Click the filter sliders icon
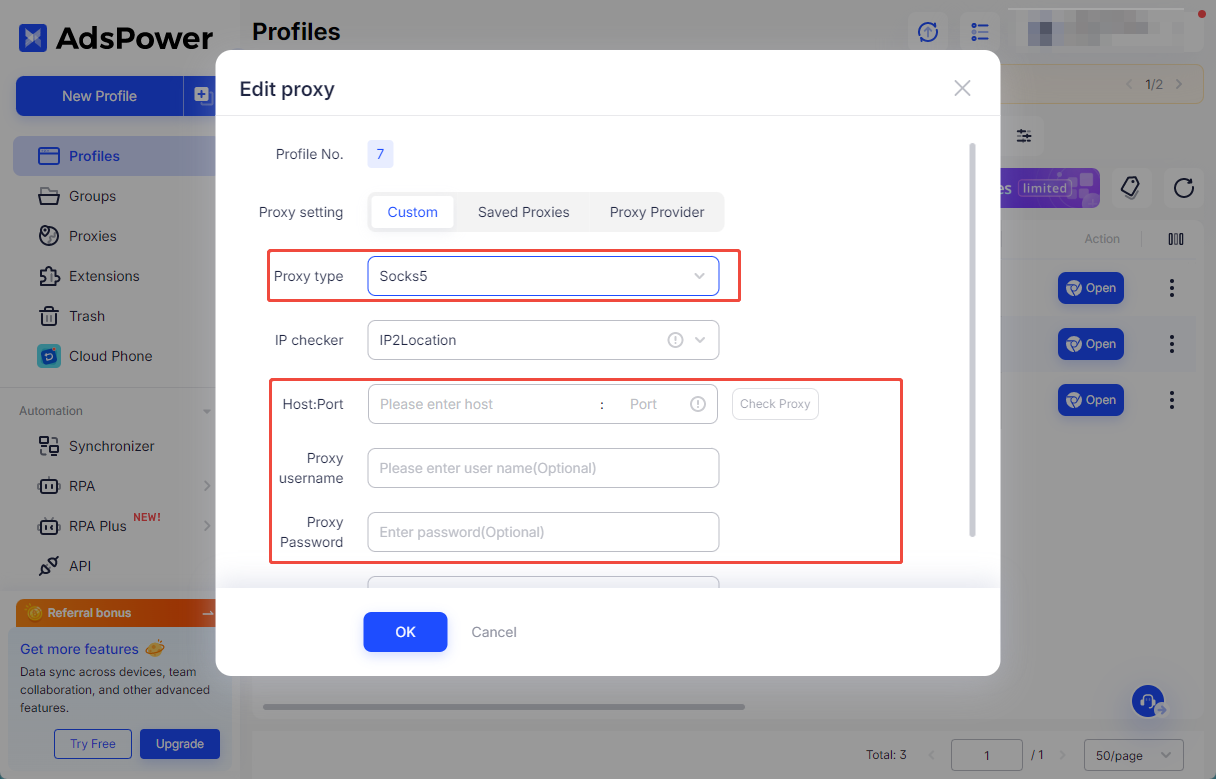This screenshot has width=1216, height=779. click(x=1024, y=136)
